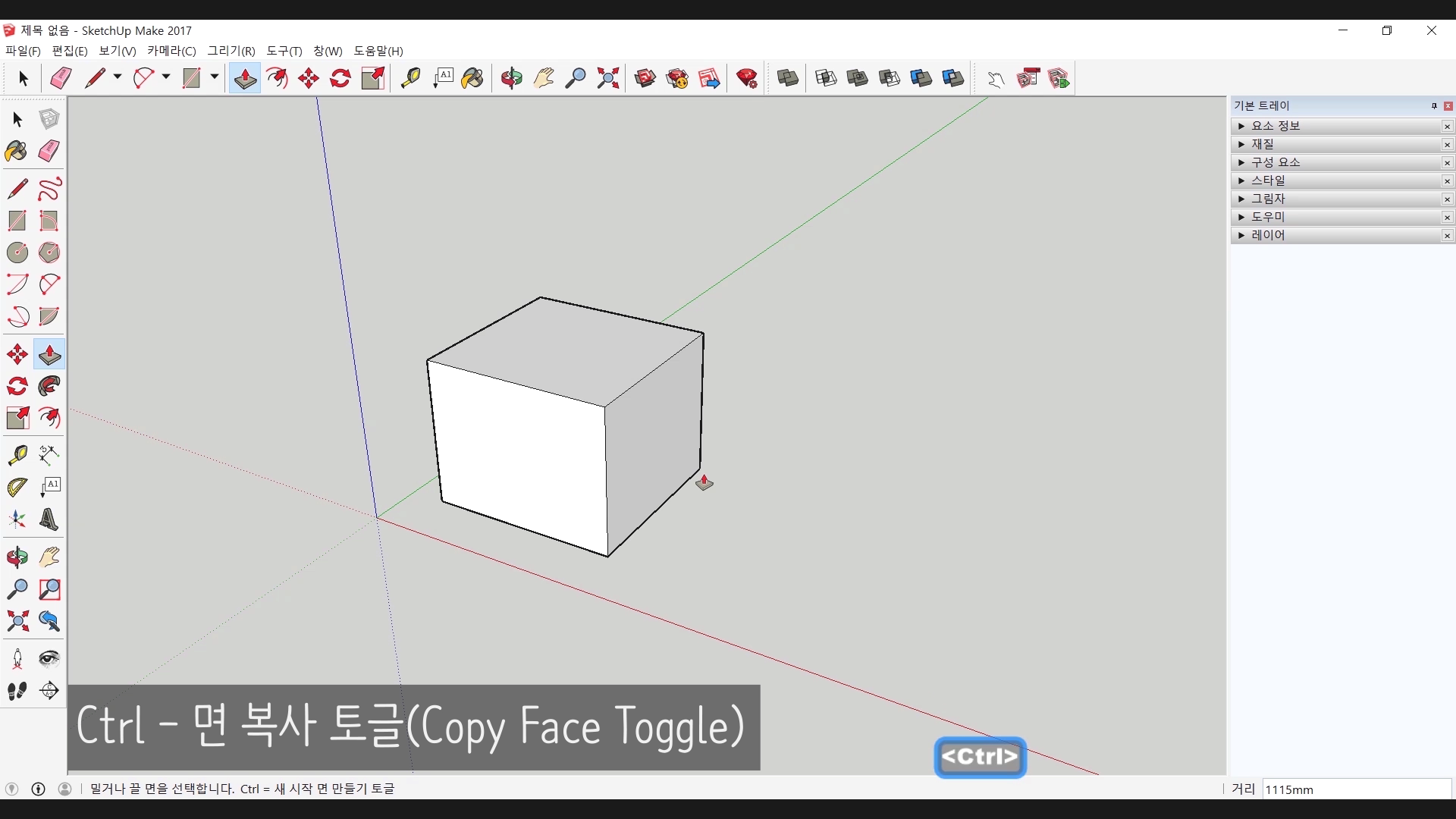Choose the Tape Measure tool in left toolbar

coord(17,454)
